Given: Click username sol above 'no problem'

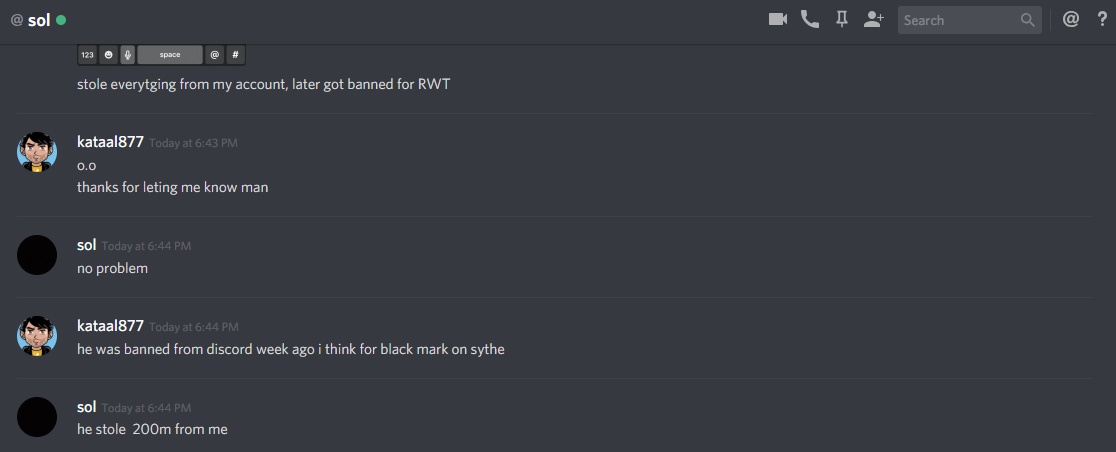Looking at the screenshot, I should tap(86, 245).
